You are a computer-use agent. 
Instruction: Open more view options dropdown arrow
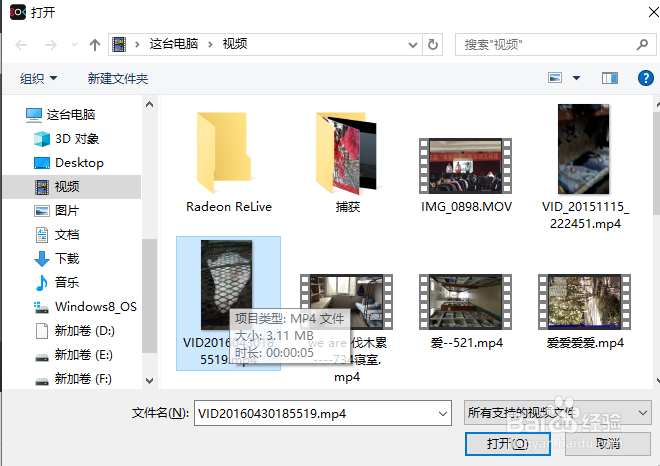click(x=576, y=78)
